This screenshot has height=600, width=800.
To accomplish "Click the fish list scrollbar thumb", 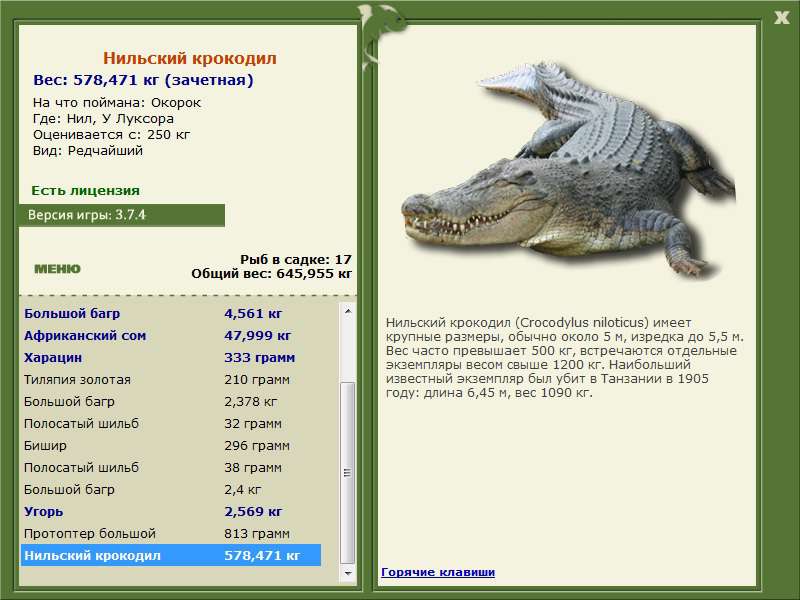I will tap(347, 473).
